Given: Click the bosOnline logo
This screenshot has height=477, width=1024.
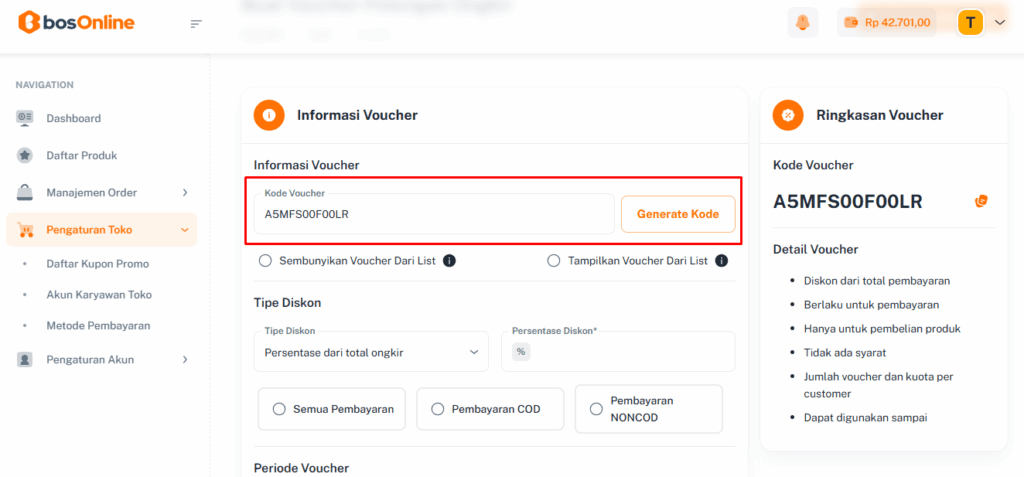Looking at the screenshot, I should pos(76,22).
